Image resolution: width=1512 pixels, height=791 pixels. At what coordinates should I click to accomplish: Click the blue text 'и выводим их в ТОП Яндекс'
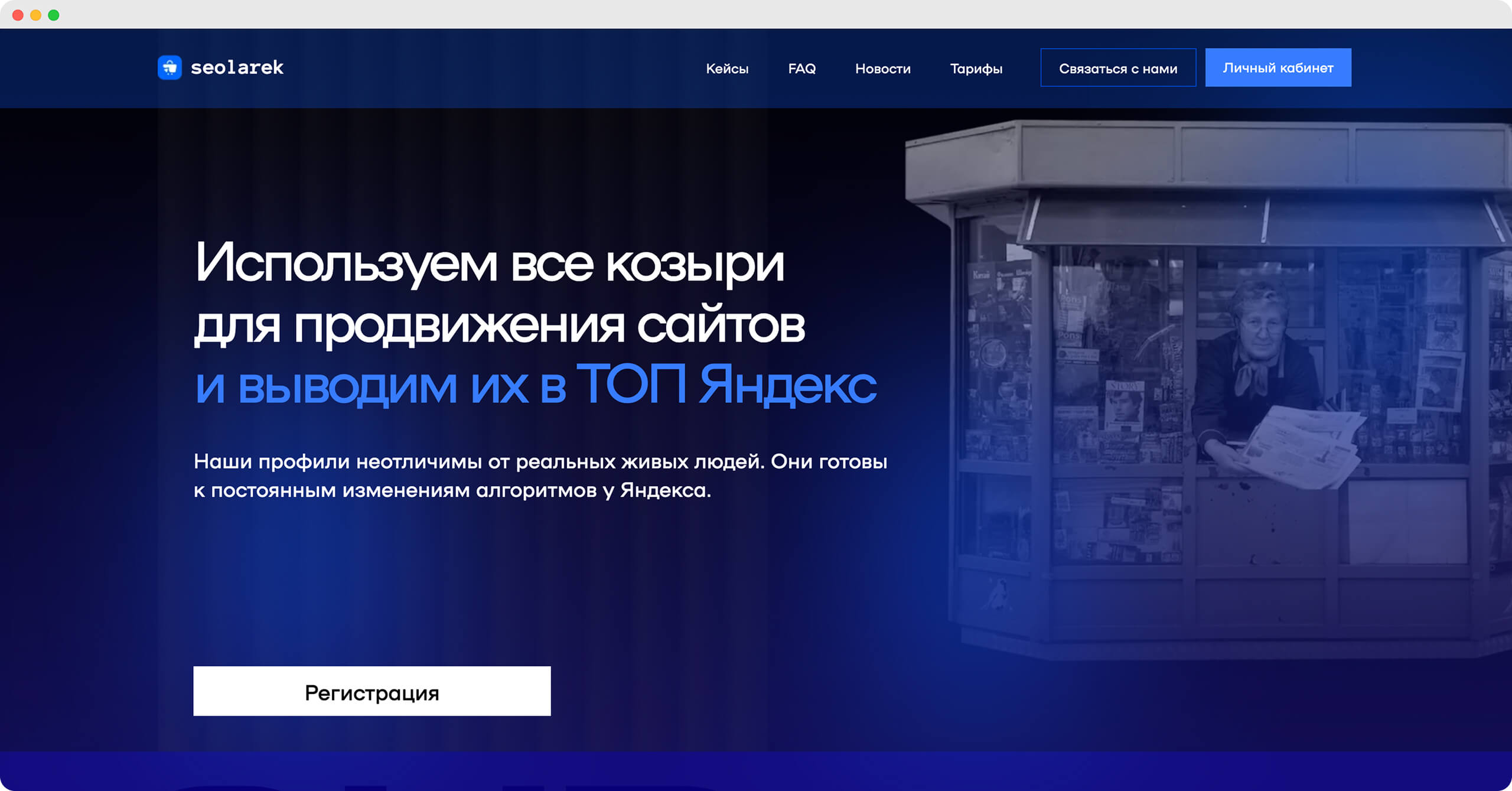536,385
